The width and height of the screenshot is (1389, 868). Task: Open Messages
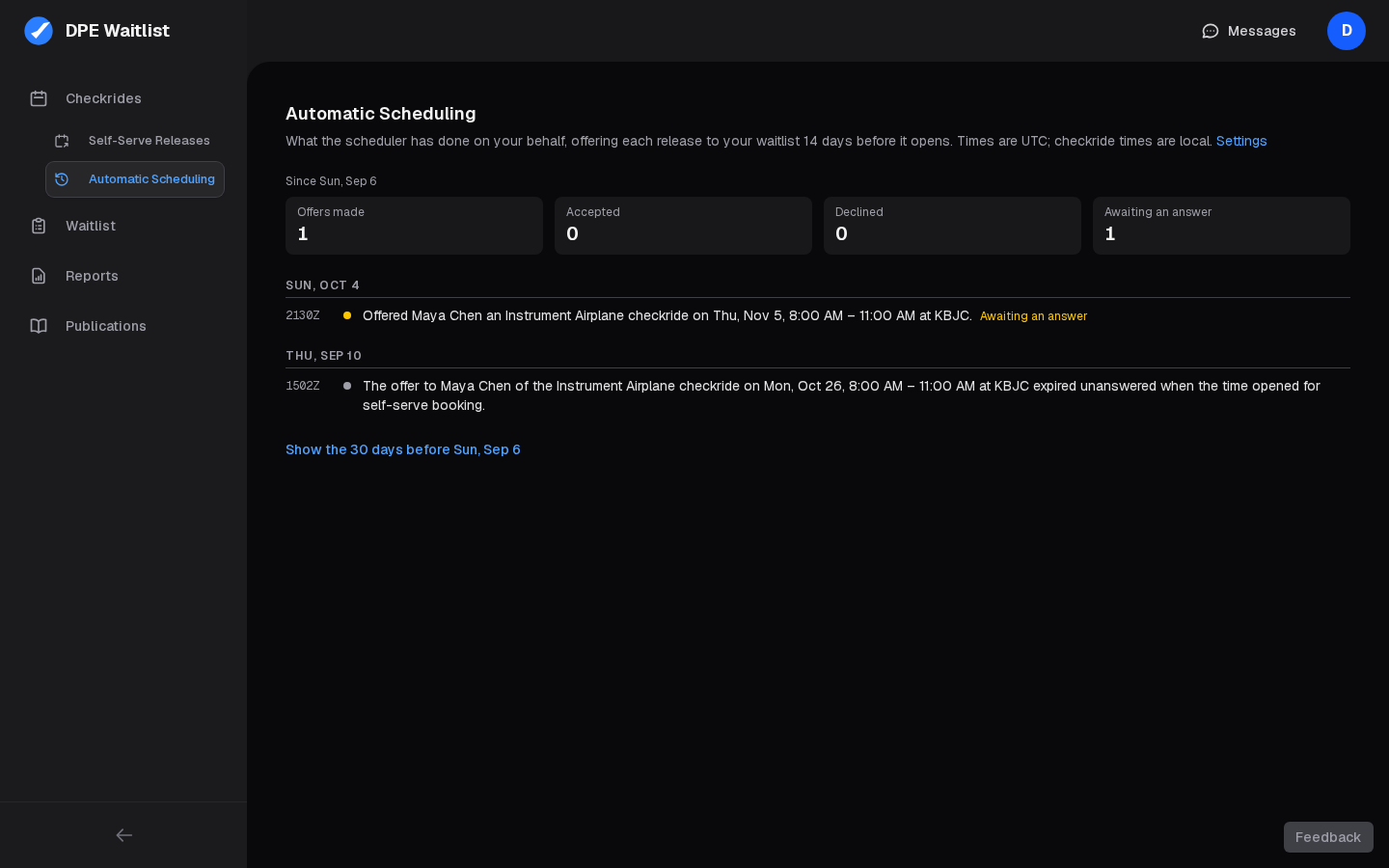pyautogui.click(x=1249, y=31)
